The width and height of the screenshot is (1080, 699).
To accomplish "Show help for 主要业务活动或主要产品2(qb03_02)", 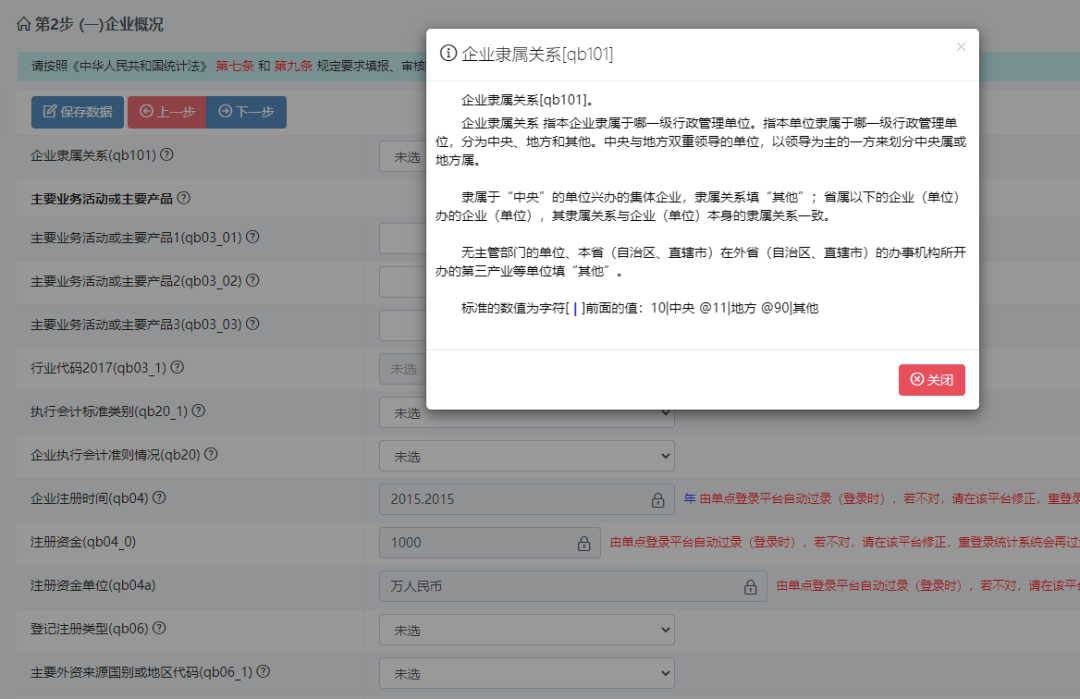I will pyautogui.click(x=253, y=280).
